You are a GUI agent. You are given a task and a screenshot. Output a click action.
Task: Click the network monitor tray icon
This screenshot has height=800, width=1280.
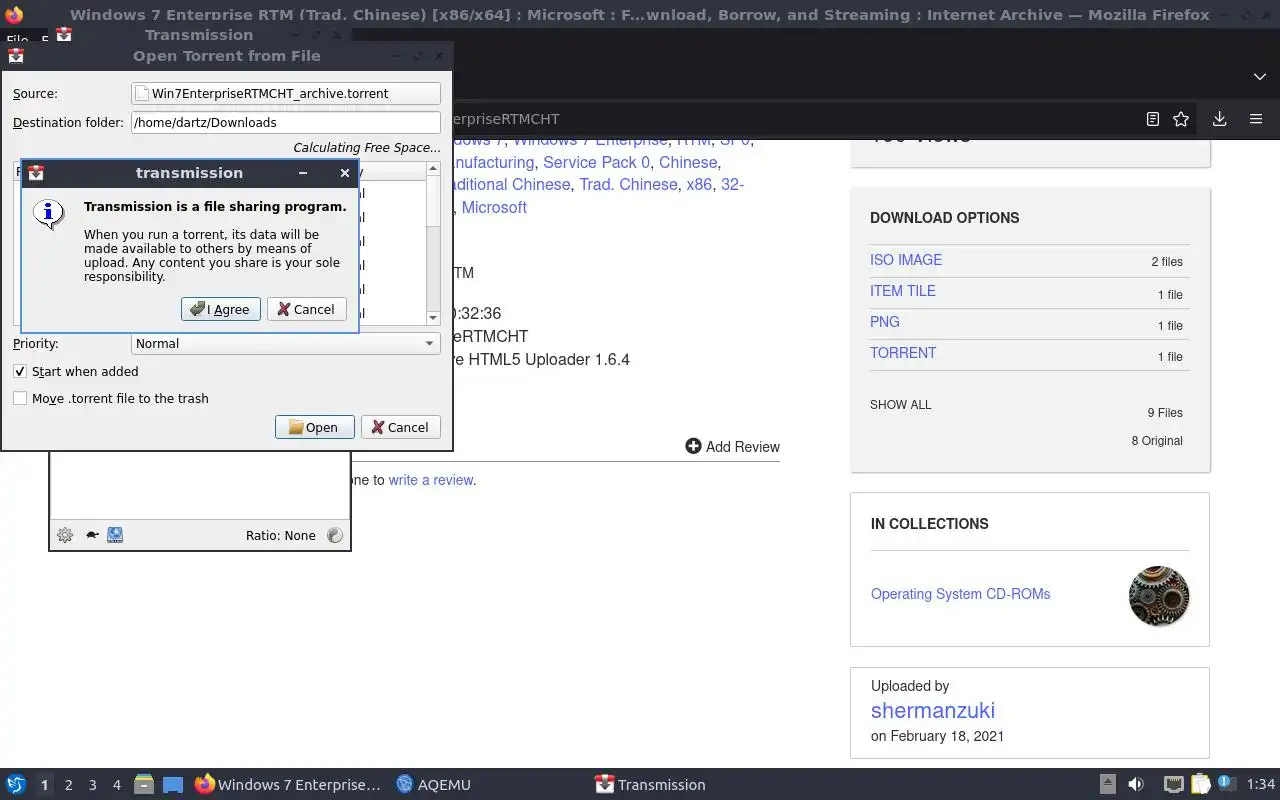point(1174,785)
